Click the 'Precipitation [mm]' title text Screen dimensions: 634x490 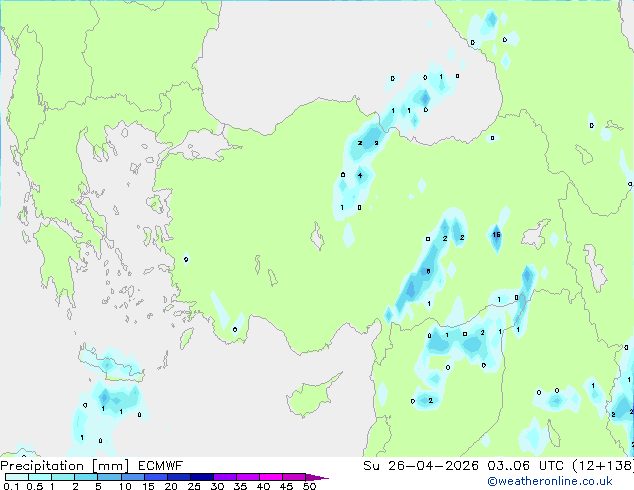pos(65,466)
